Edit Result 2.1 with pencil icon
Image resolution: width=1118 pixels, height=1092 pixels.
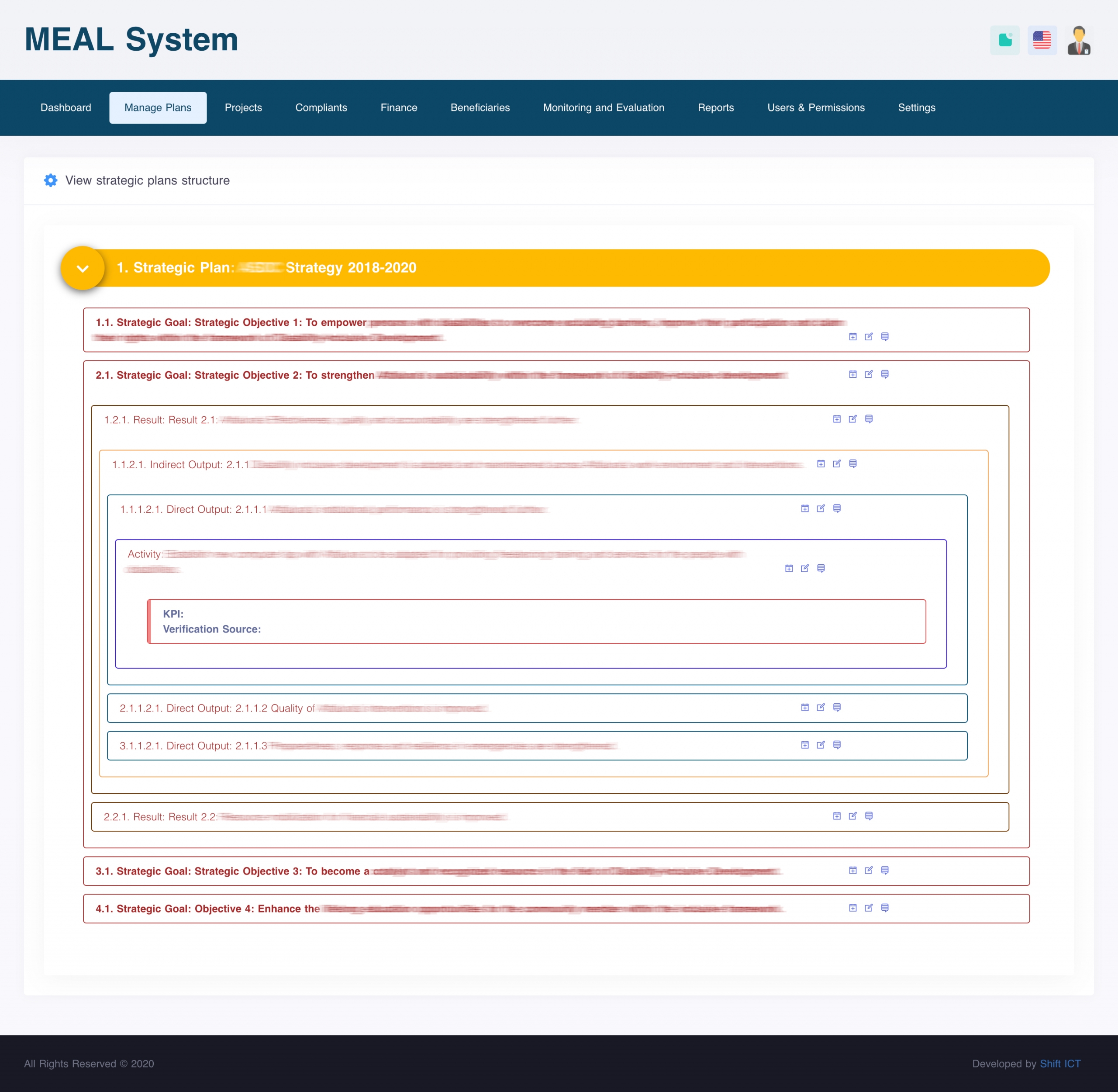point(852,419)
